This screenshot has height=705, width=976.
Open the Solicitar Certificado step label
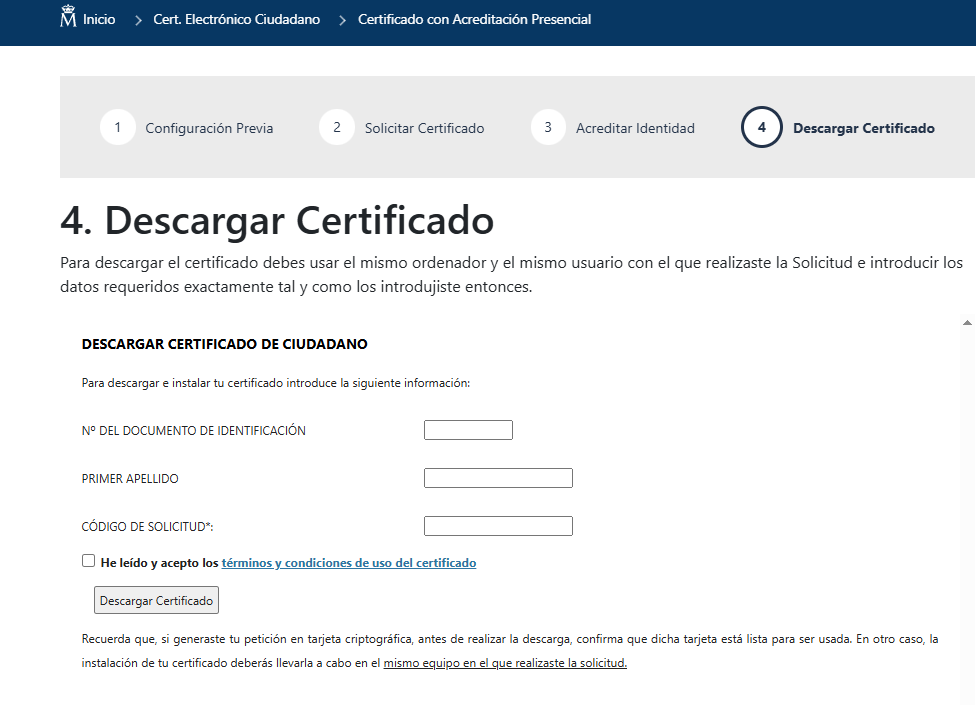(425, 128)
